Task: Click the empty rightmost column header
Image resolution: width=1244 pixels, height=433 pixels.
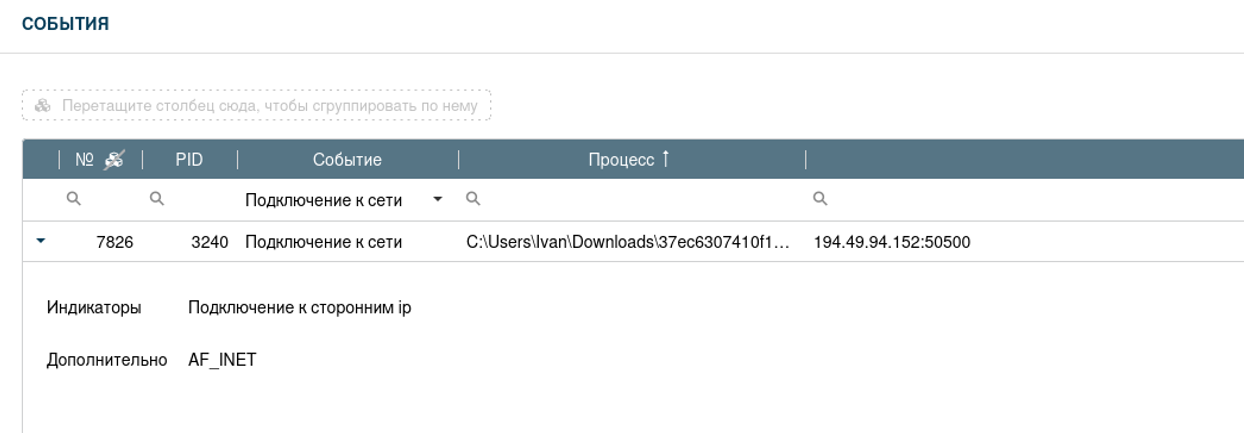Action: 1020,160
